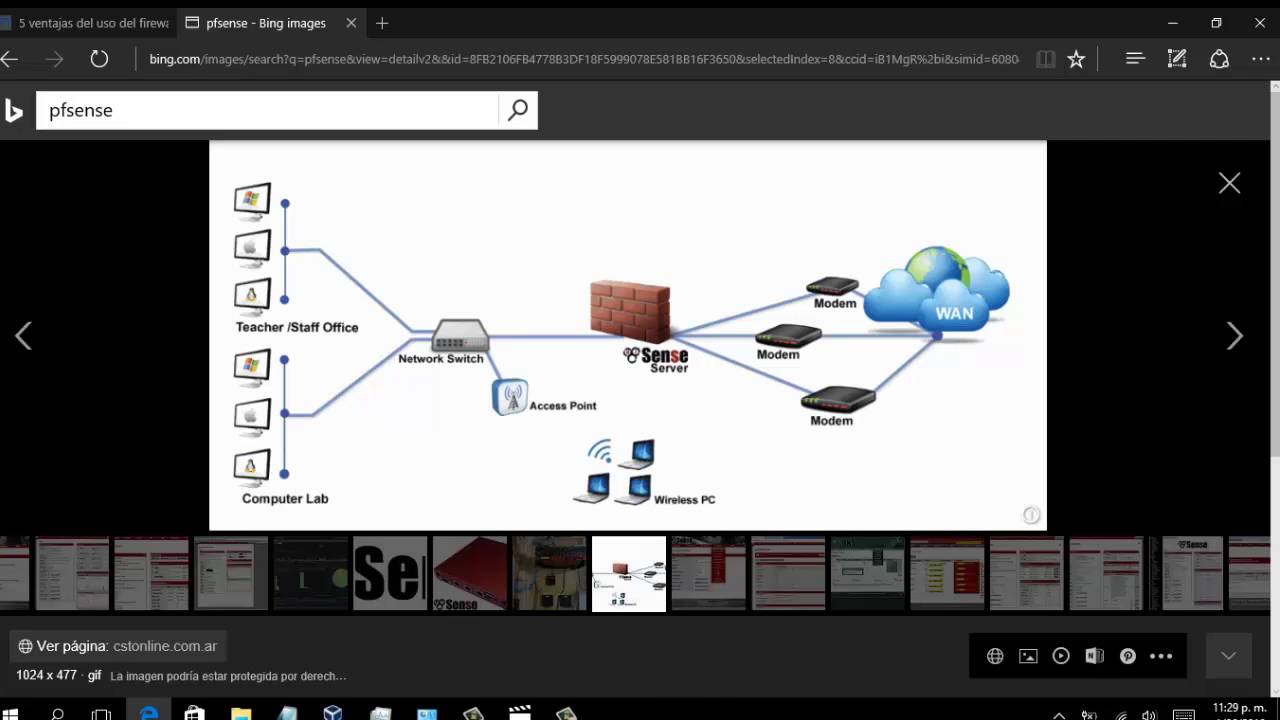Open reading view from address bar

(x=1046, y=59)
